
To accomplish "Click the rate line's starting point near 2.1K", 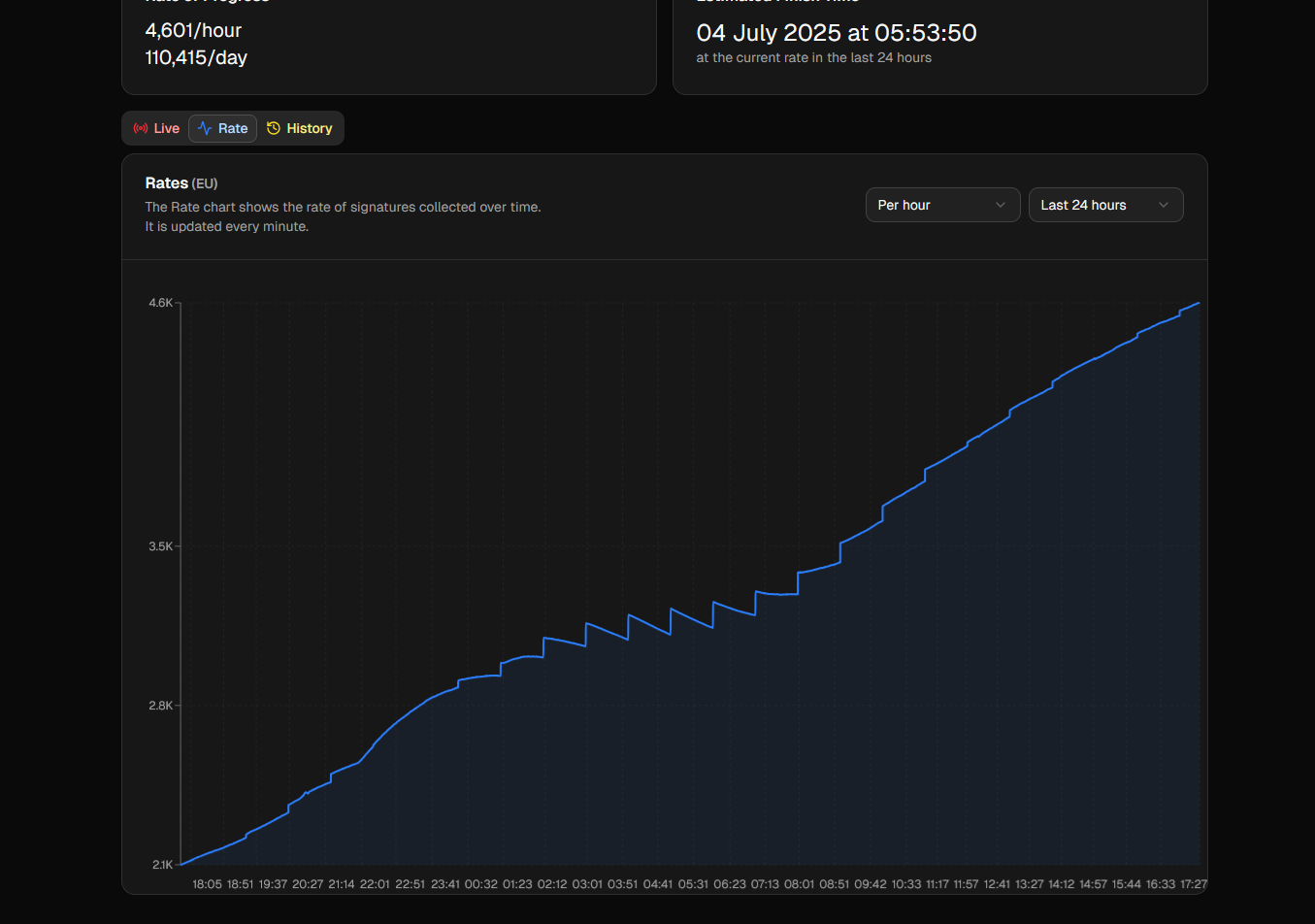I will click(x=182, y=864).
